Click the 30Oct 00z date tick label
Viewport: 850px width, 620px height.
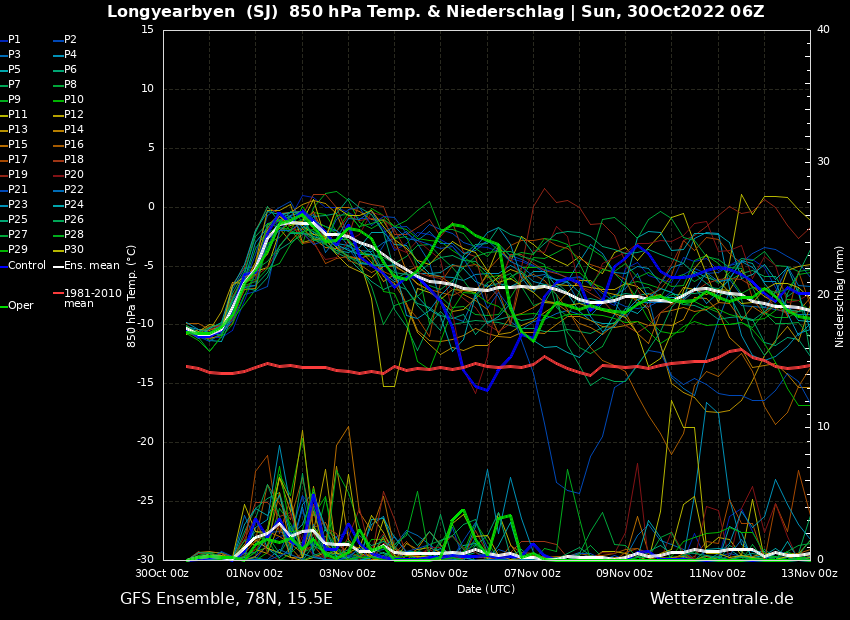click(x=162, y=574)
